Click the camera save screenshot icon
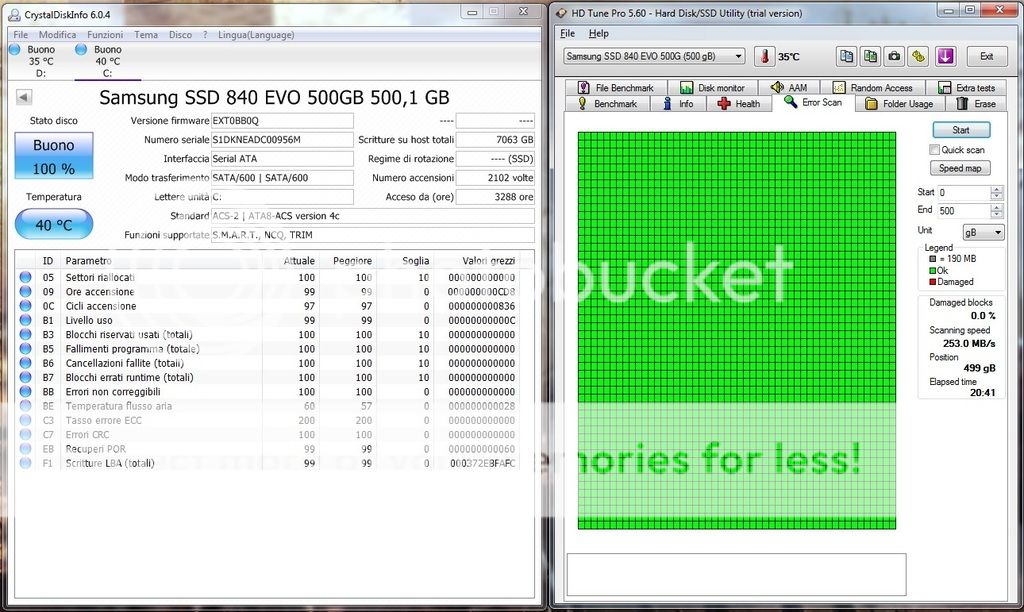This screenshot has height=612, width=1024. point(894,56)
